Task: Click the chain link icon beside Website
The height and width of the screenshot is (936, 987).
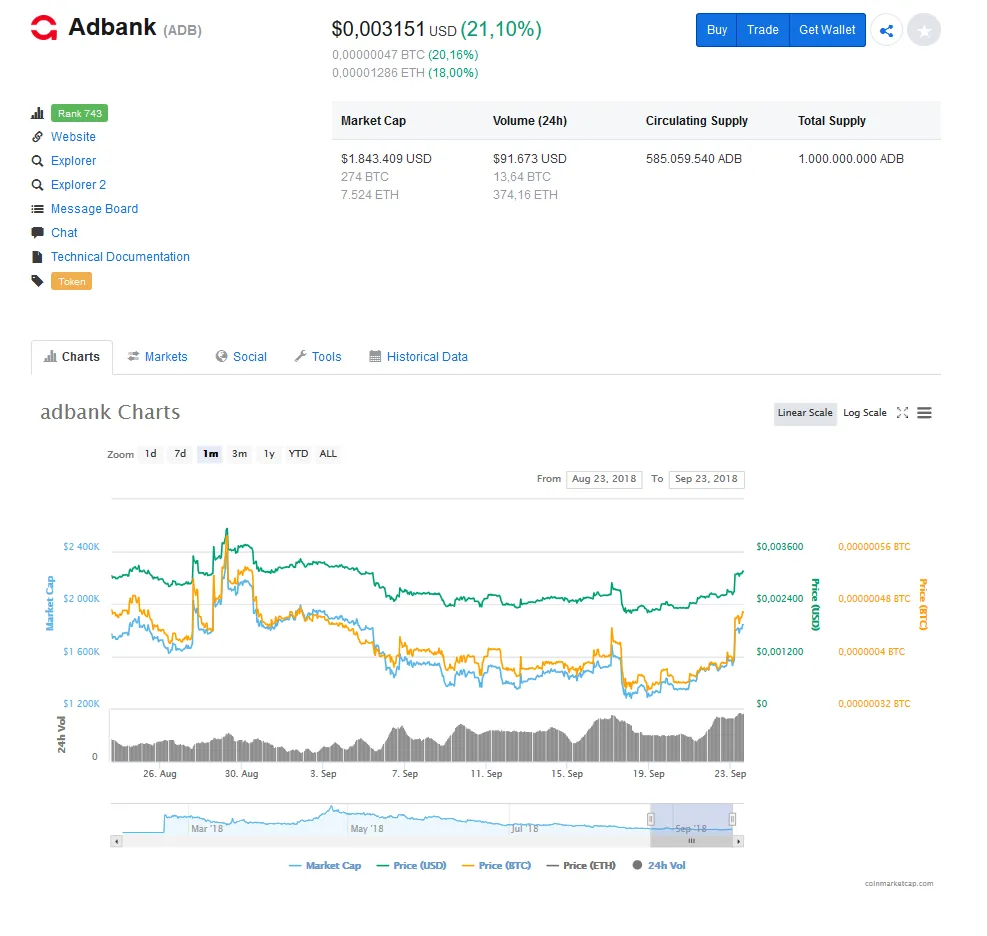Action: point(37,137)
